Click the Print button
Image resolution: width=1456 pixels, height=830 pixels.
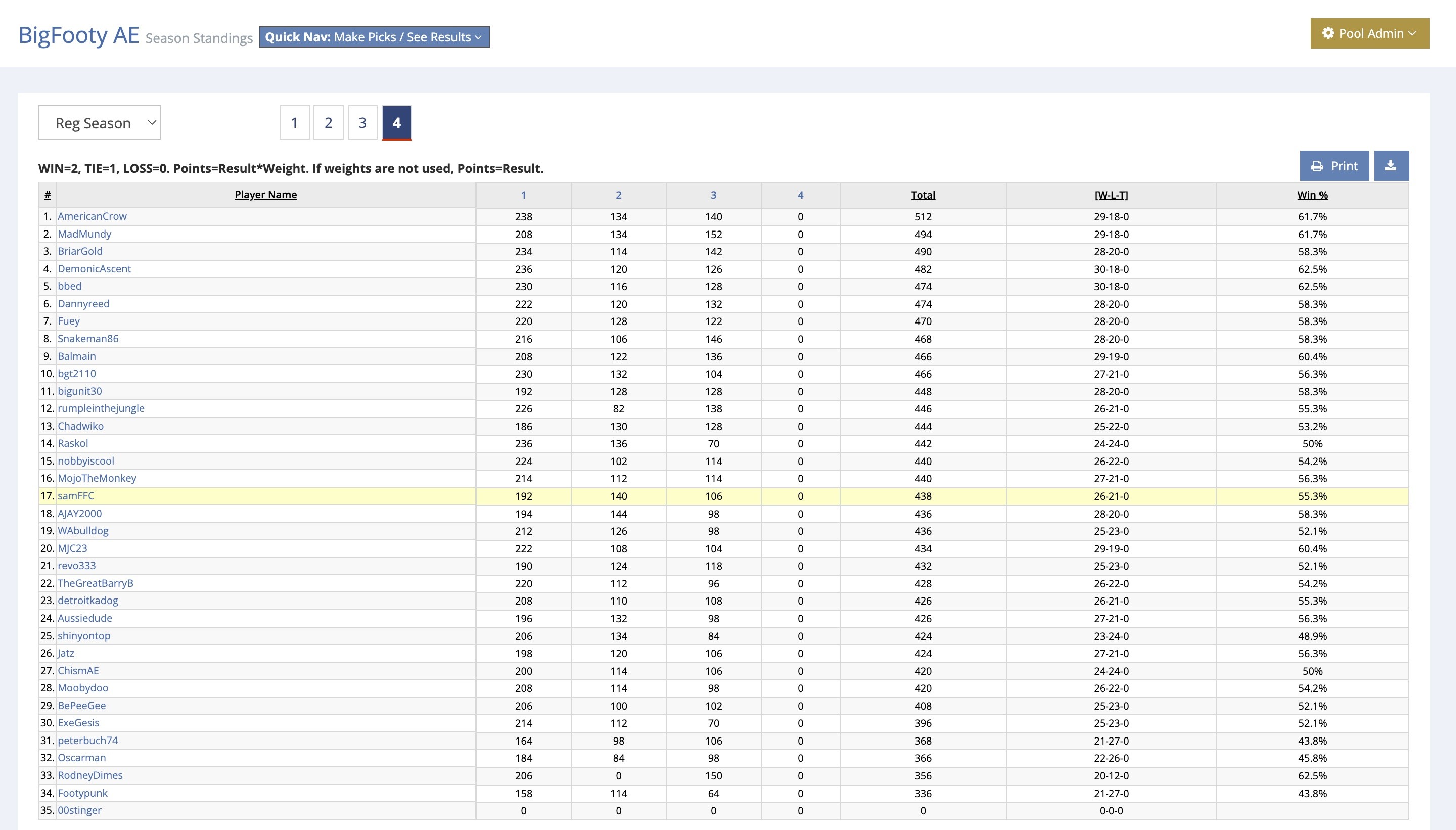(x=1334, y=166)
